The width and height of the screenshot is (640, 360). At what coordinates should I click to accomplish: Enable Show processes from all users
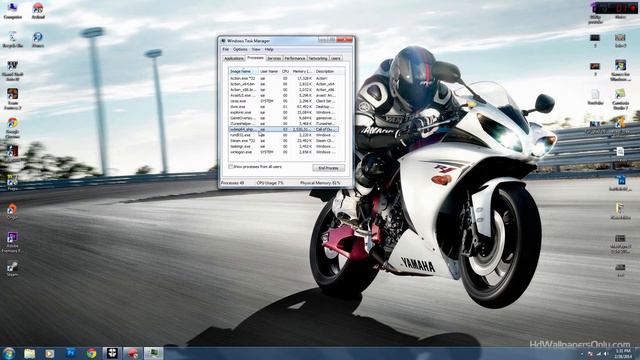[x=231, y=167]
